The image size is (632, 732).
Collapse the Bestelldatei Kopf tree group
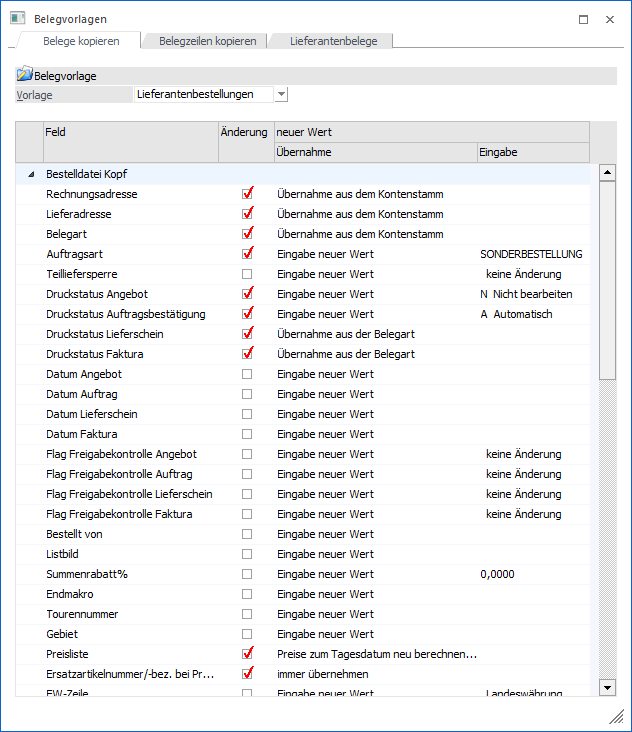point(31,175)
